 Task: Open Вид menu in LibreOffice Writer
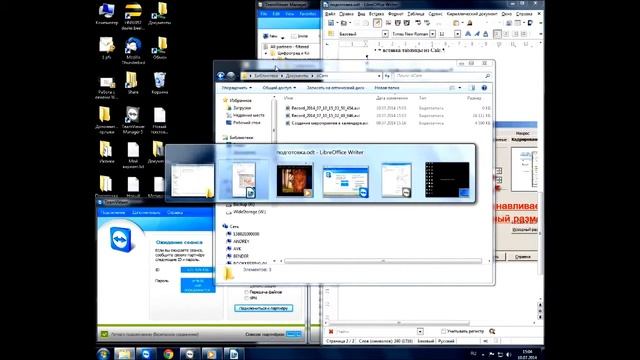click(x=361, y=14)
